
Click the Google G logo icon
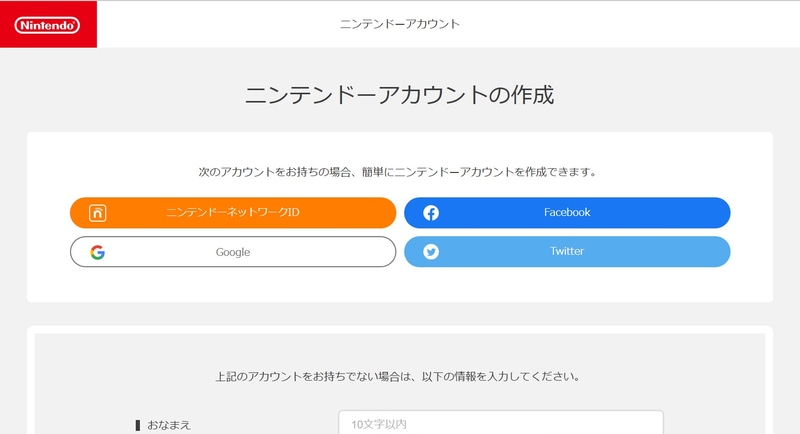[97, 252]
